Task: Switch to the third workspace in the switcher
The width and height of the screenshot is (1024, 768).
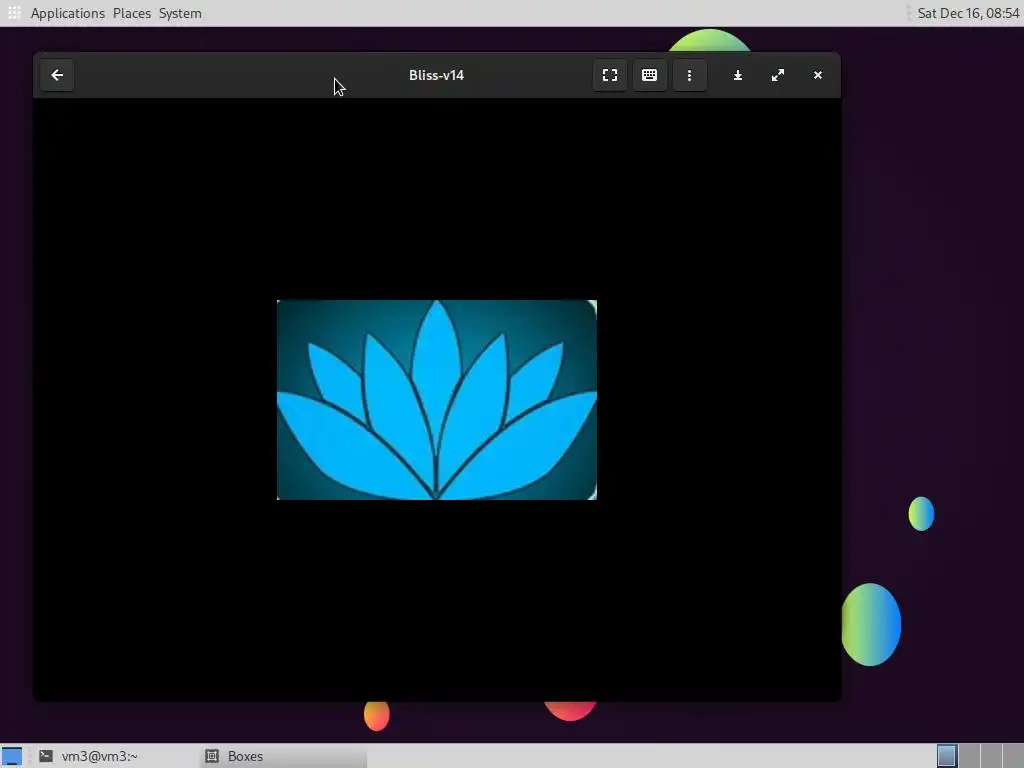Action: coord(991,756)
